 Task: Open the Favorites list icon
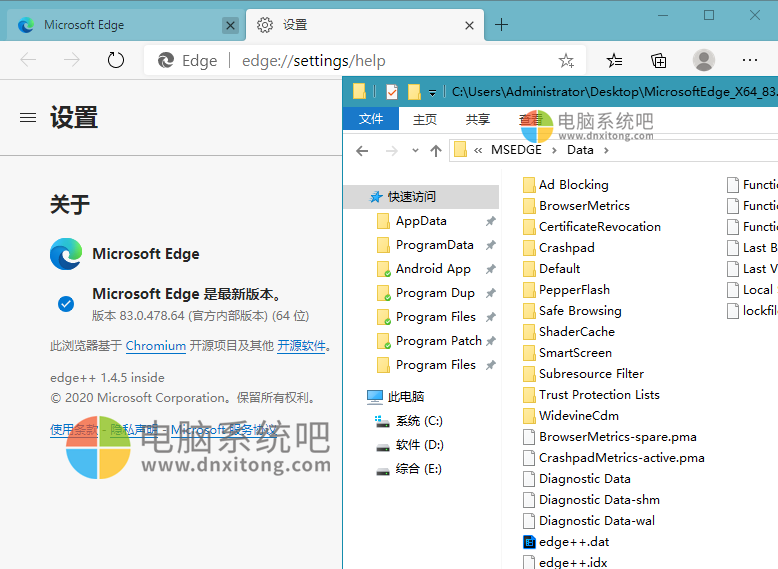coord(614,61)
